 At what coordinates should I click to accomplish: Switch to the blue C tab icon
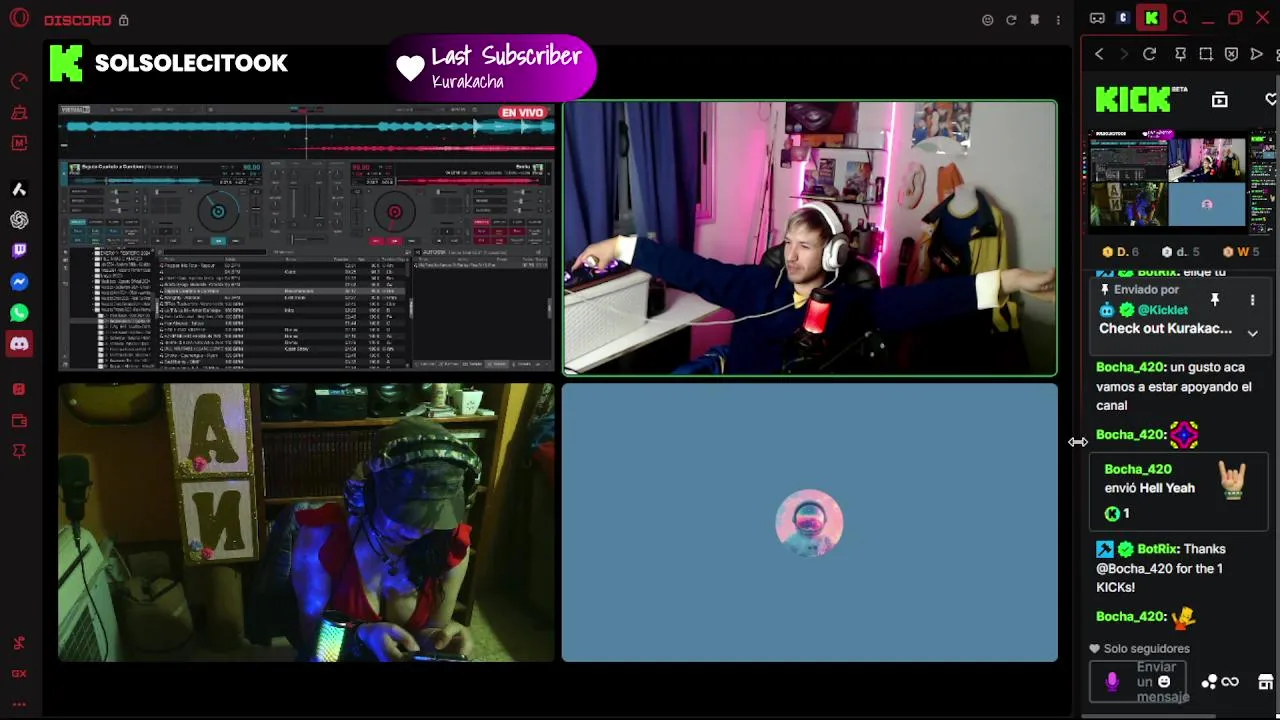tap(1123, 18)
